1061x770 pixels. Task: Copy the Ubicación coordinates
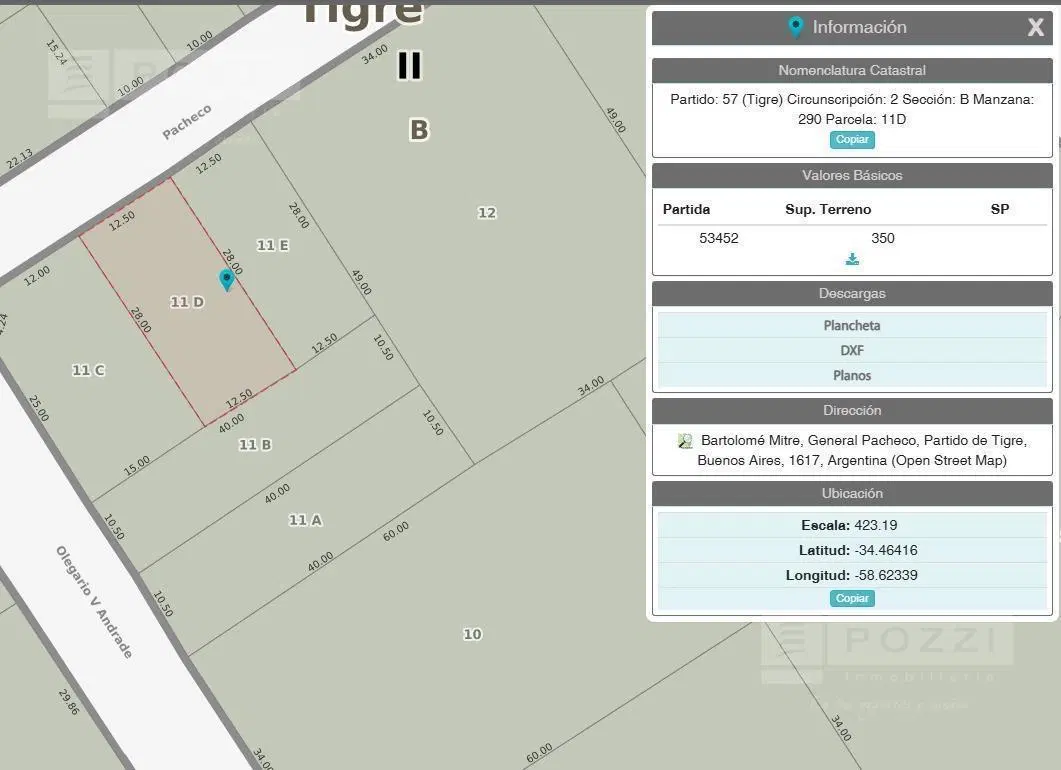coord(852,598)
